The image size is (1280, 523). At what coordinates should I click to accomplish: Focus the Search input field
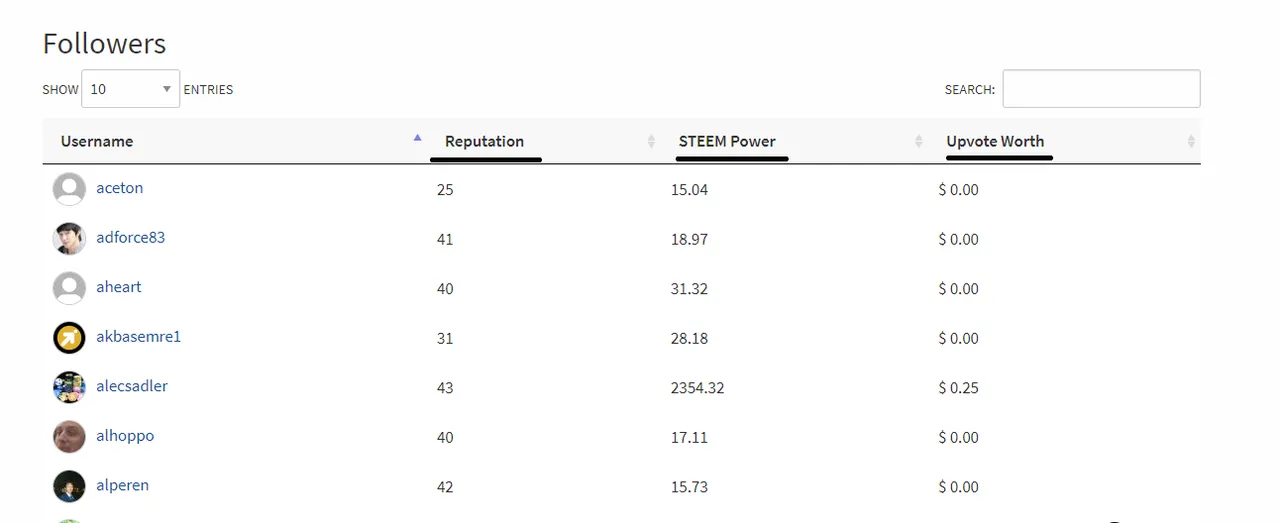1101,89
